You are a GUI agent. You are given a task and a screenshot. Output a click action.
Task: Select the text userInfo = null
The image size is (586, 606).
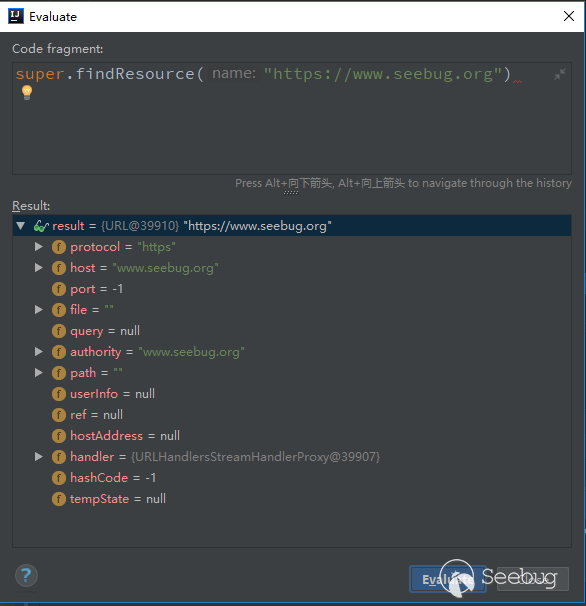point(112,394)
